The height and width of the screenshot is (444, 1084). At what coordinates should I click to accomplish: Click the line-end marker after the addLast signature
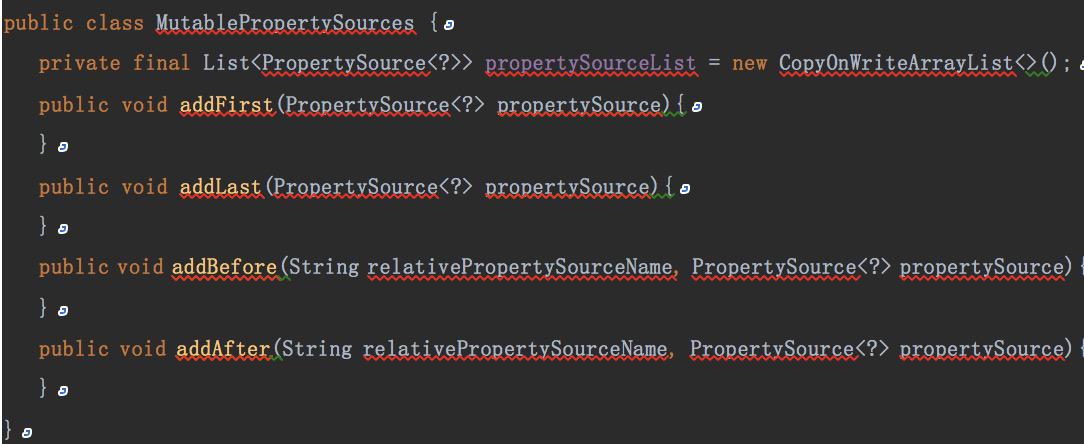point(685,188)
